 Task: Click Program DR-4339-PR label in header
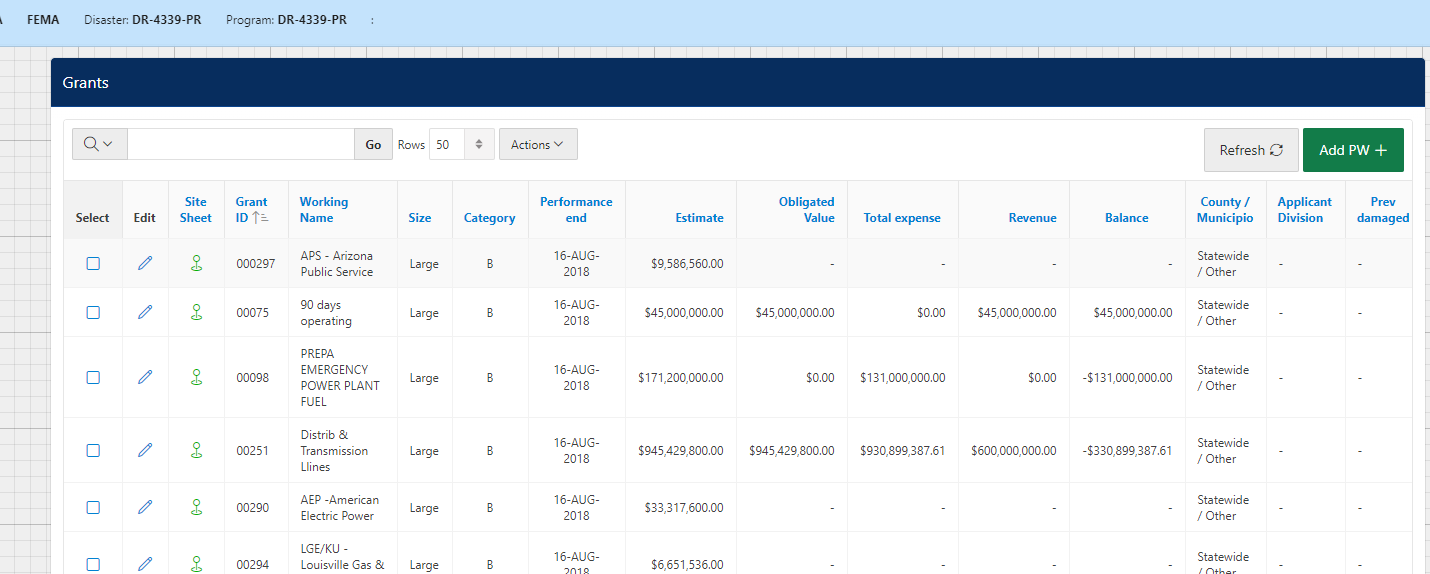point(287,20)
